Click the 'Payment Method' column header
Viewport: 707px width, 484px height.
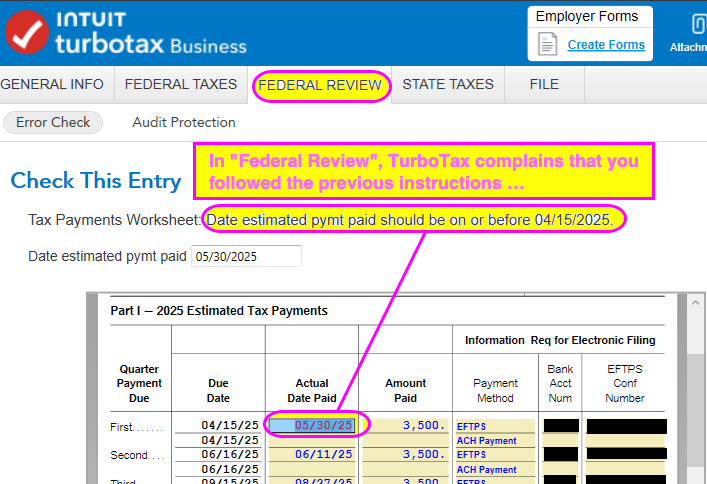pyautogui.click(x=495, y=391)
